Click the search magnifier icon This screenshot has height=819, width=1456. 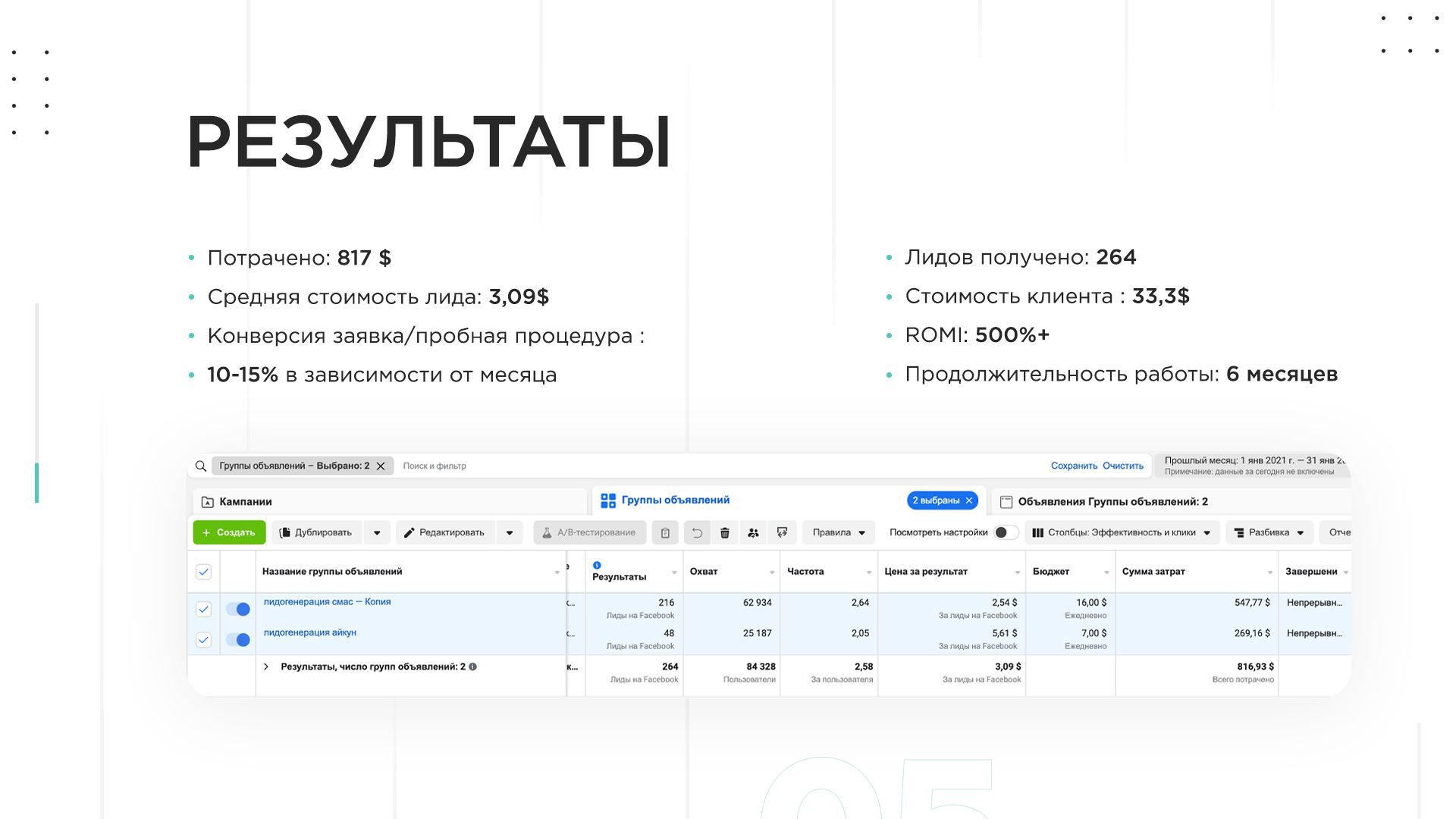(200, 466)
